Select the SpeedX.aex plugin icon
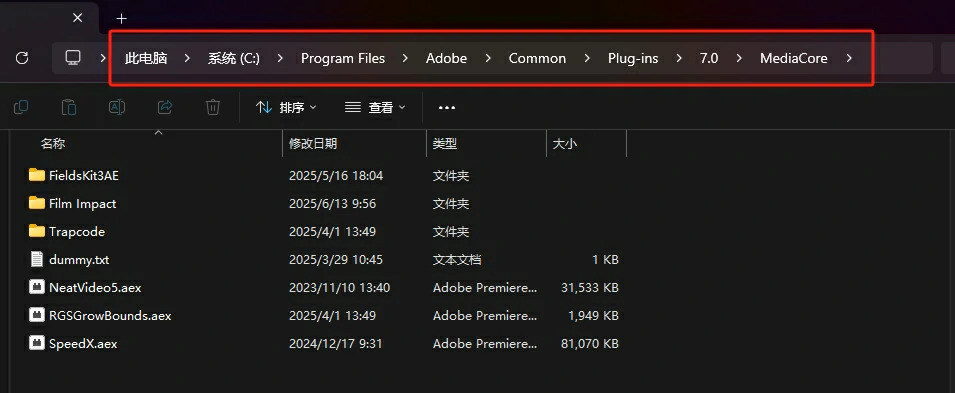 (37, 343)
